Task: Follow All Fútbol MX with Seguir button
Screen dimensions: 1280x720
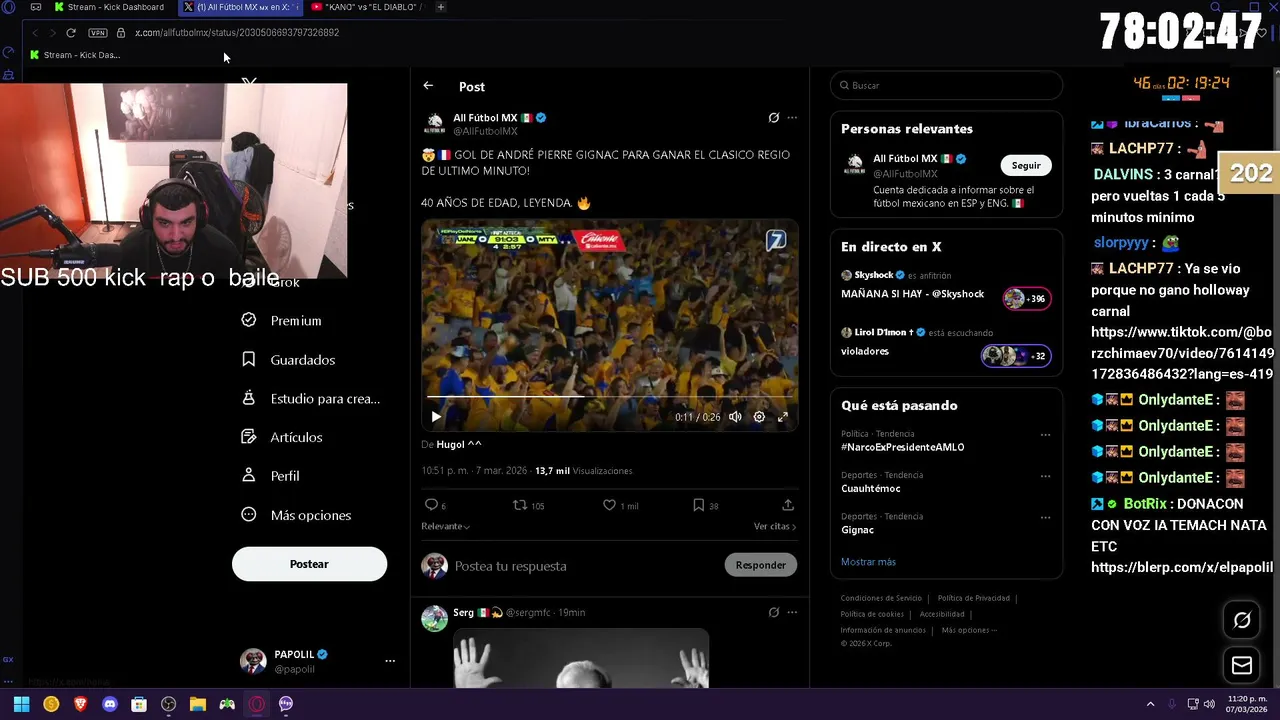Action: point(1026,166)
